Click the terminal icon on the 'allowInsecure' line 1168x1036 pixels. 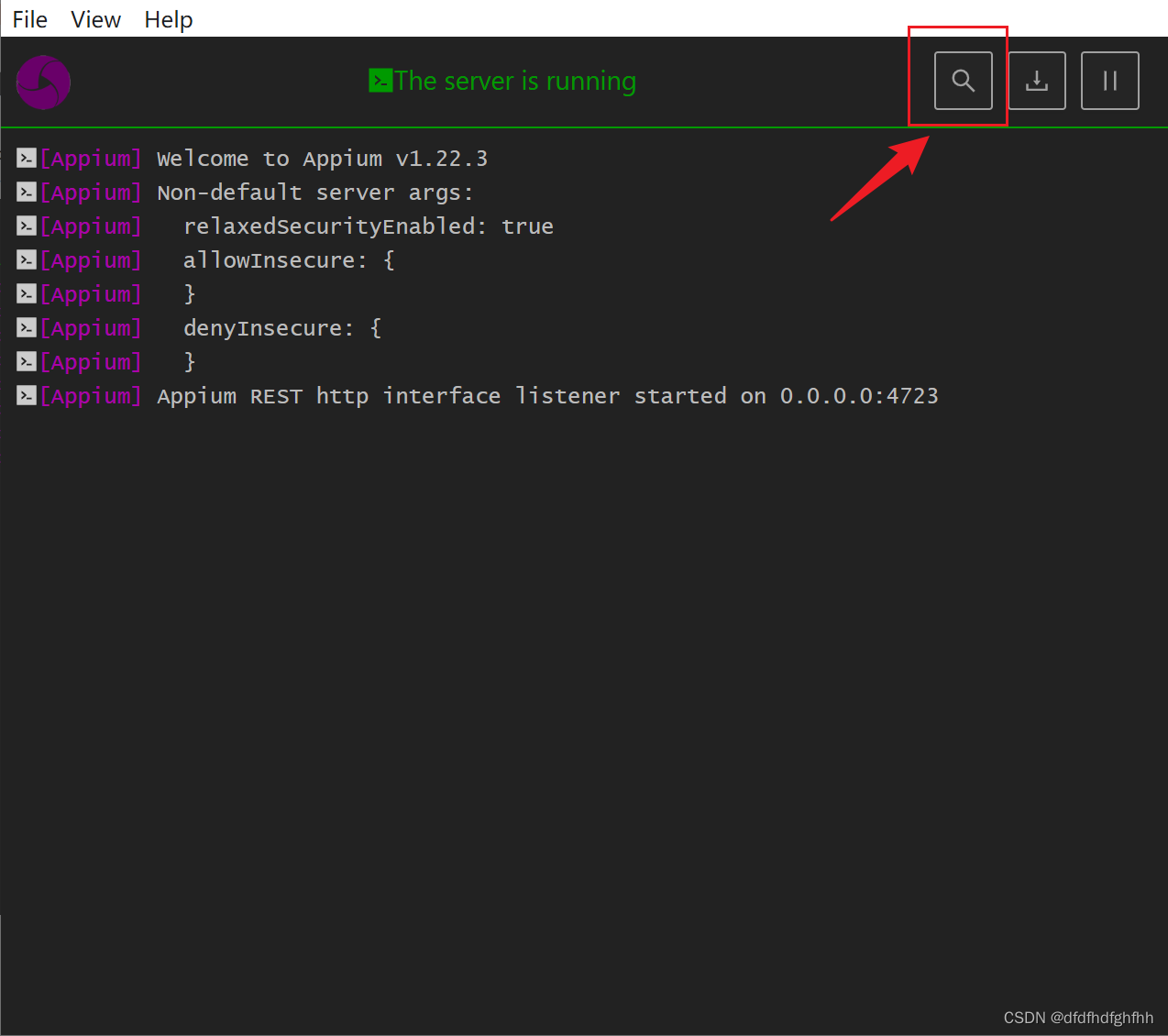[x=26, y=259]
